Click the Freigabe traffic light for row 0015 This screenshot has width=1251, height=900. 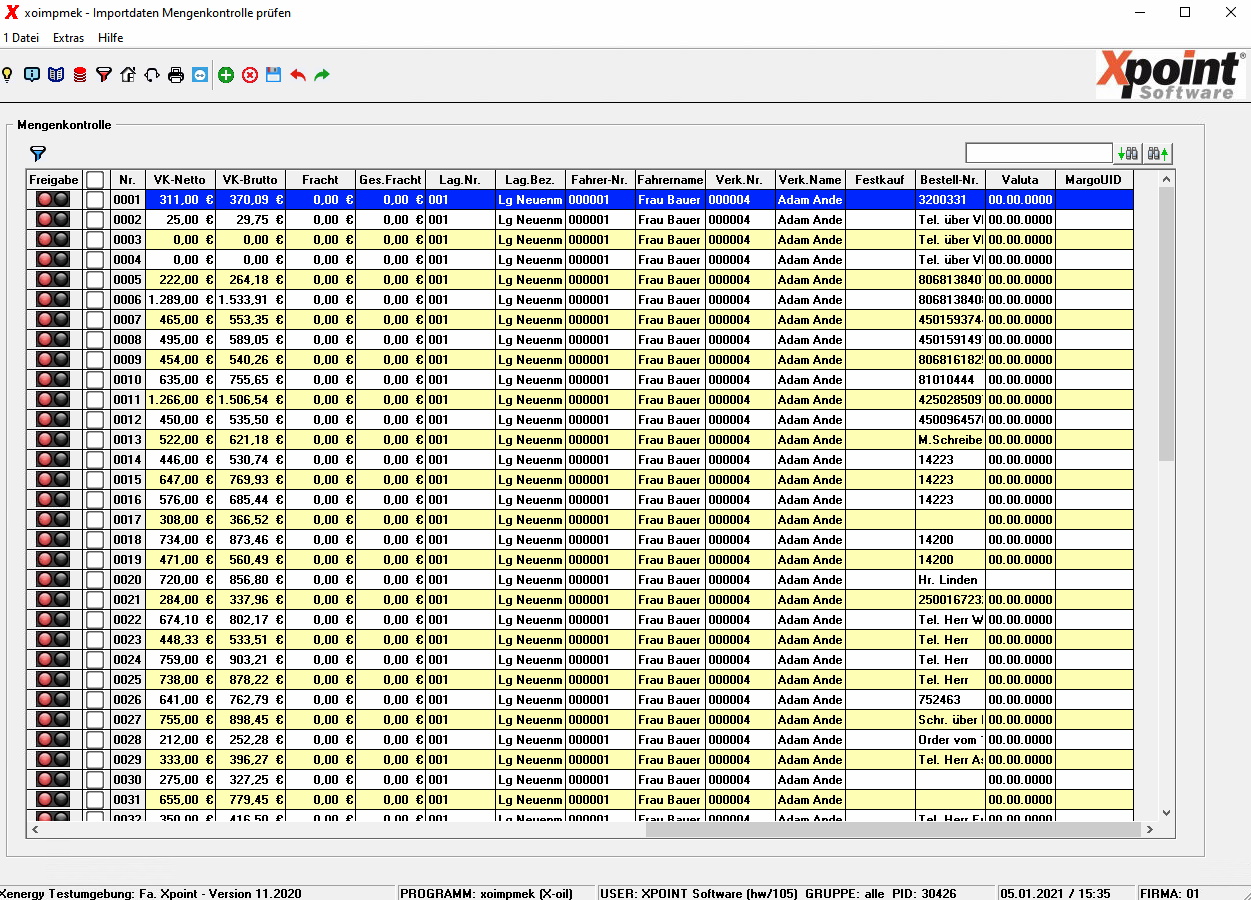53,480
